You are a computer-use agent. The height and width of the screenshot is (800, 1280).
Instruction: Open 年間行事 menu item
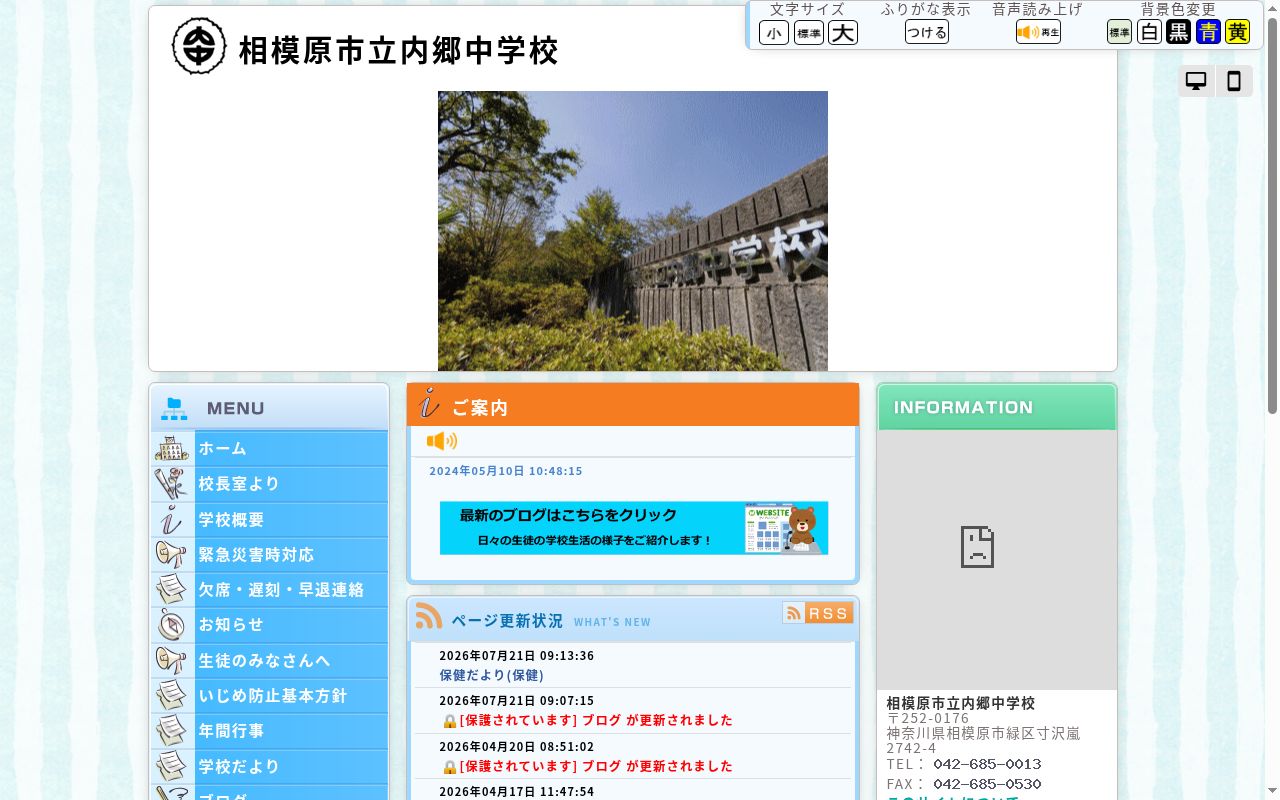point(269,731)
